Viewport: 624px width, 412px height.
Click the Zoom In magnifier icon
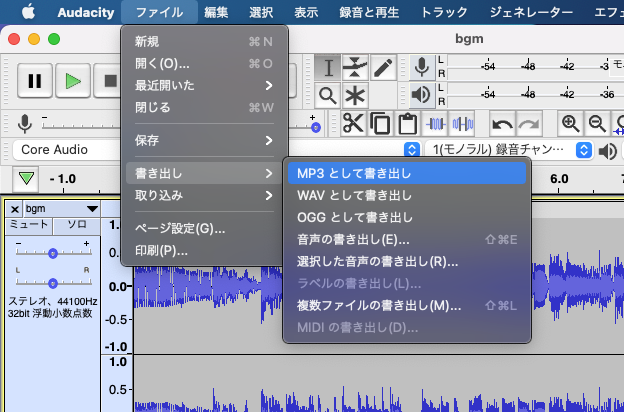tap(570, 124)
